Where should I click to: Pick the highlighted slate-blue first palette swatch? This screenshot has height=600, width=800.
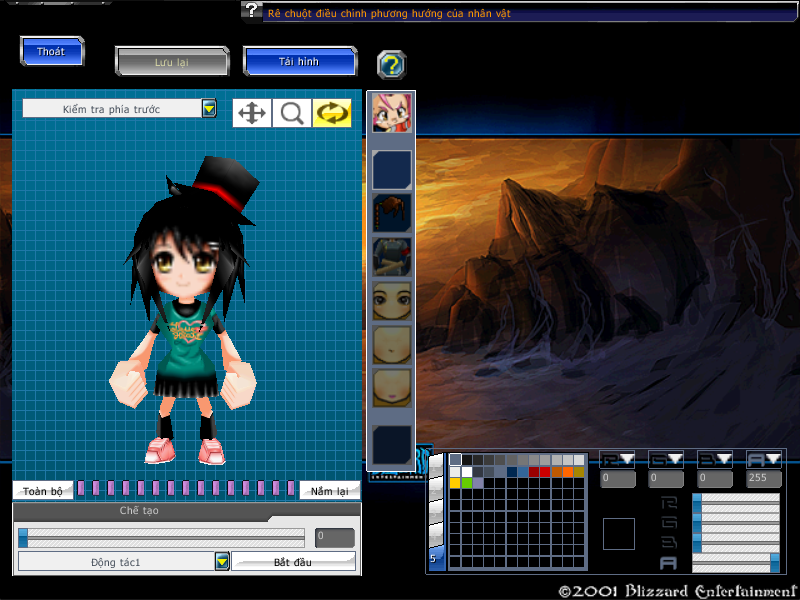click(455, 460)
